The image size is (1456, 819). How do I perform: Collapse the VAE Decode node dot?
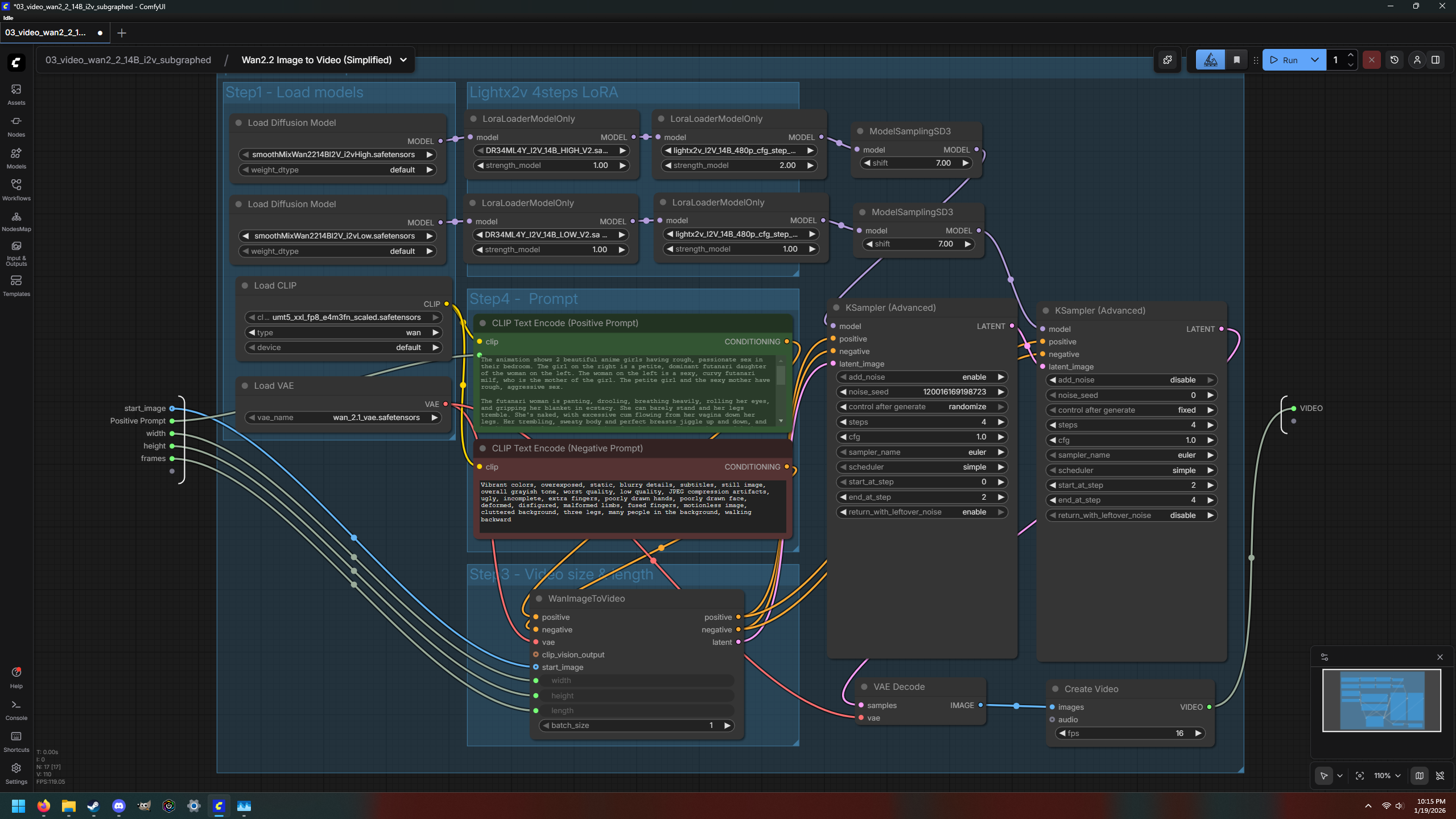pyautogui.click(x=864, y=687)
